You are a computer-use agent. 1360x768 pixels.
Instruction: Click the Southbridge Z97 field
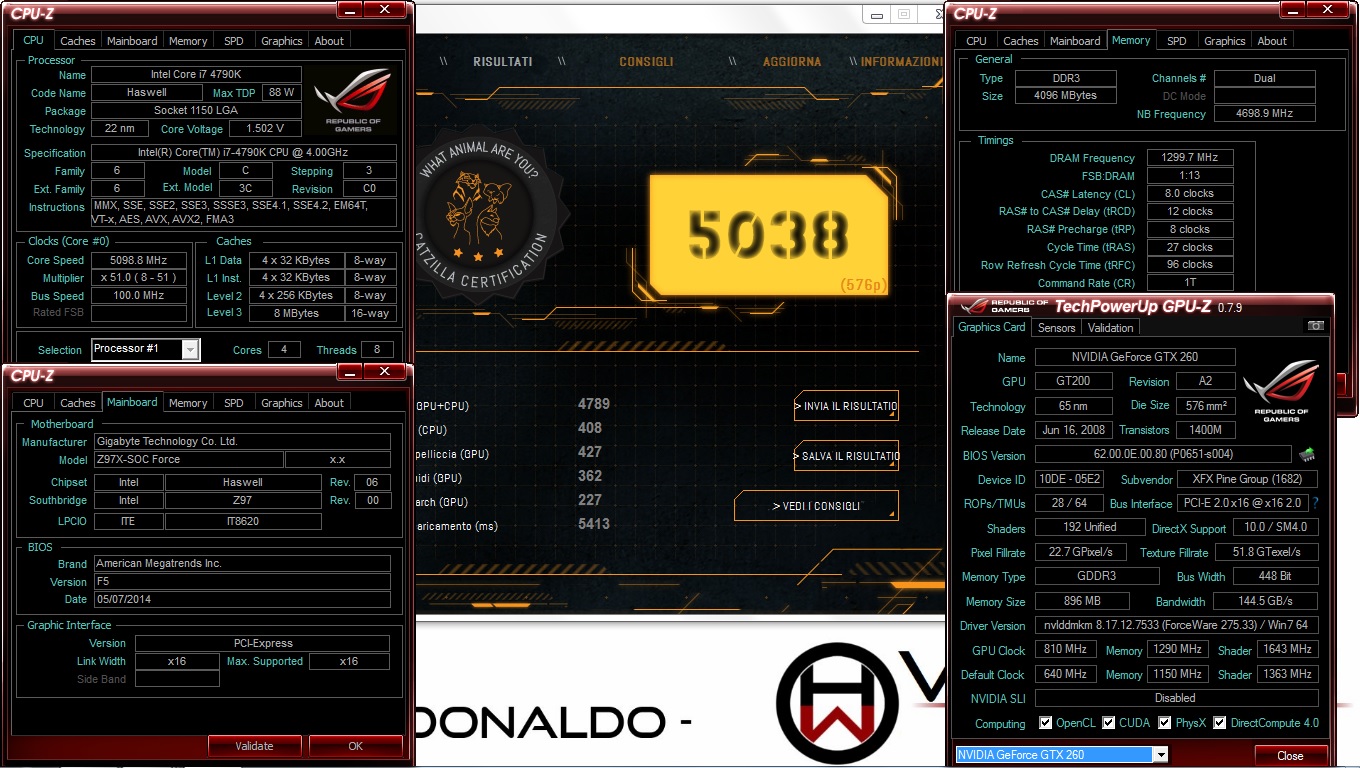(243, 500)
